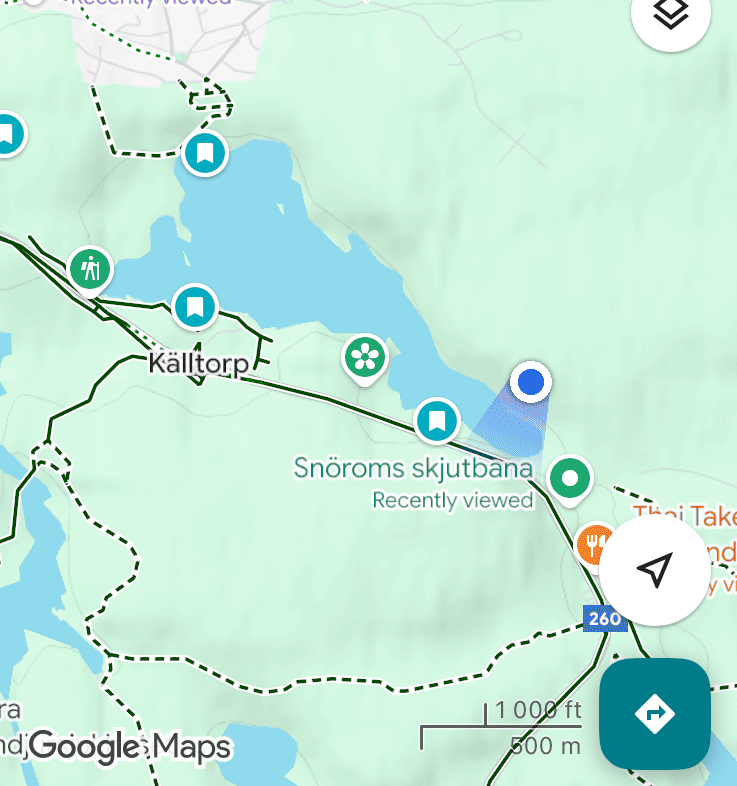The image size is (737, 786).
Task: Tap the blue current location dot
Action: (x=531, y=382)
